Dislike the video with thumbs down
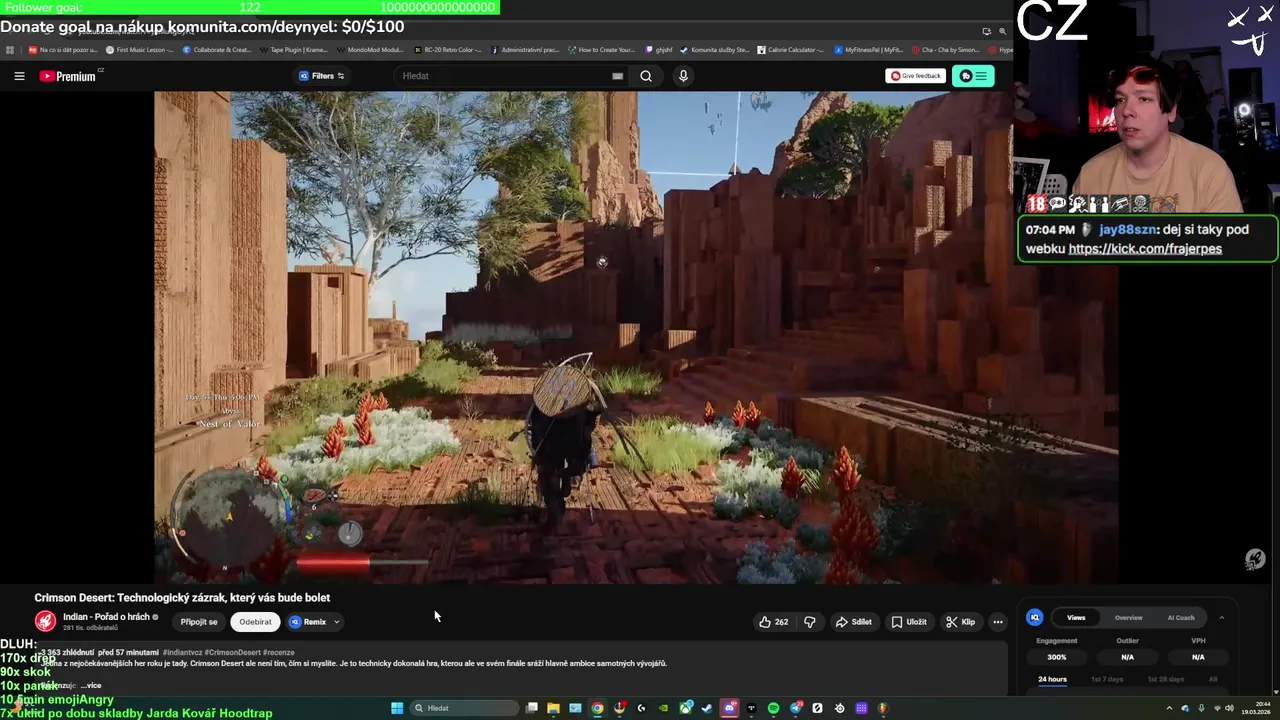 coord(810,622)
